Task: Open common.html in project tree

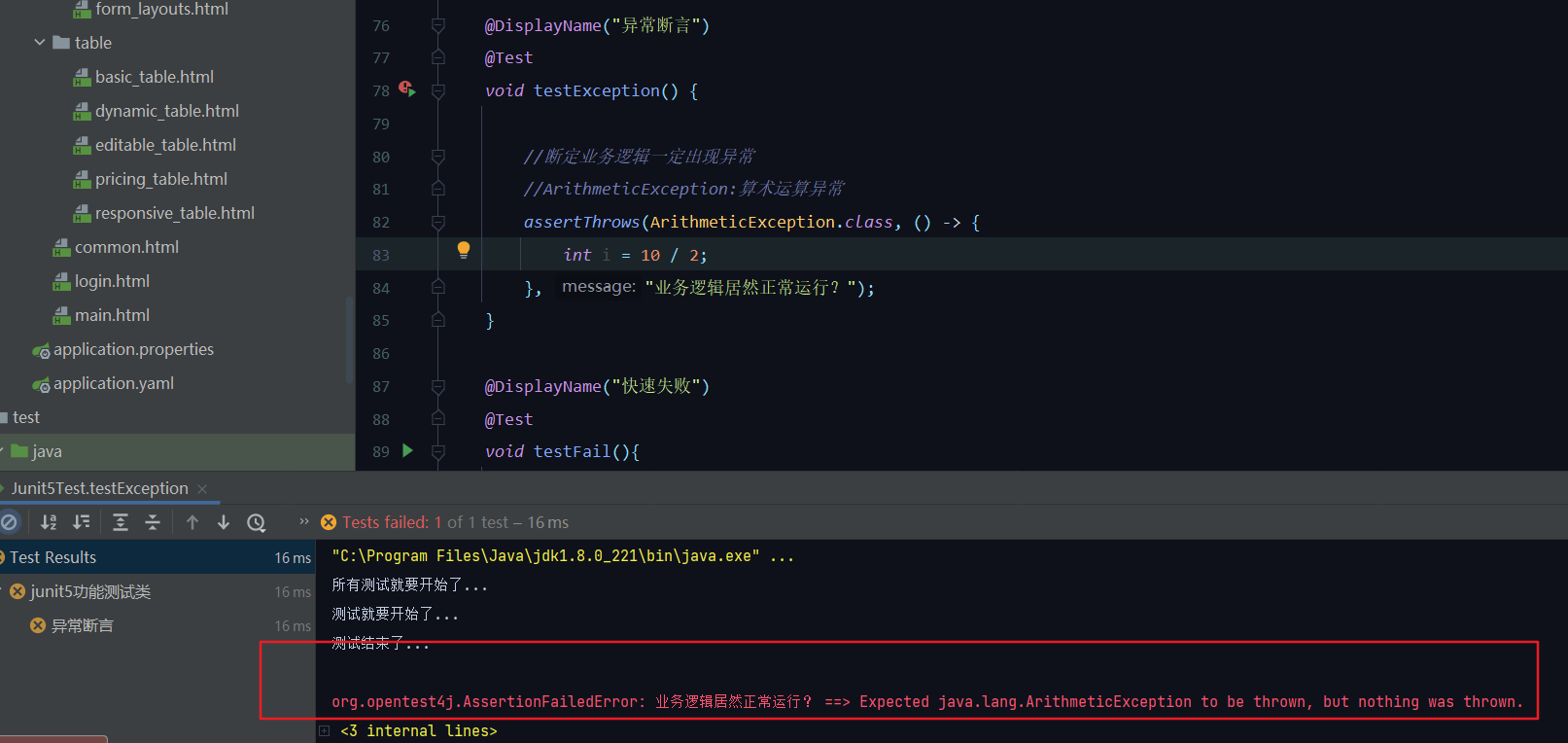Action: (x=126, y=247)
